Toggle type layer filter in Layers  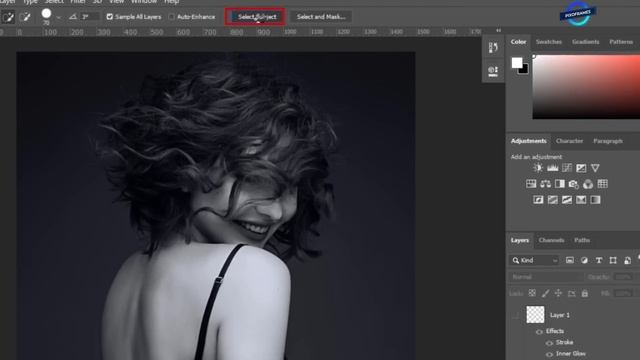(x=599, y=260)
